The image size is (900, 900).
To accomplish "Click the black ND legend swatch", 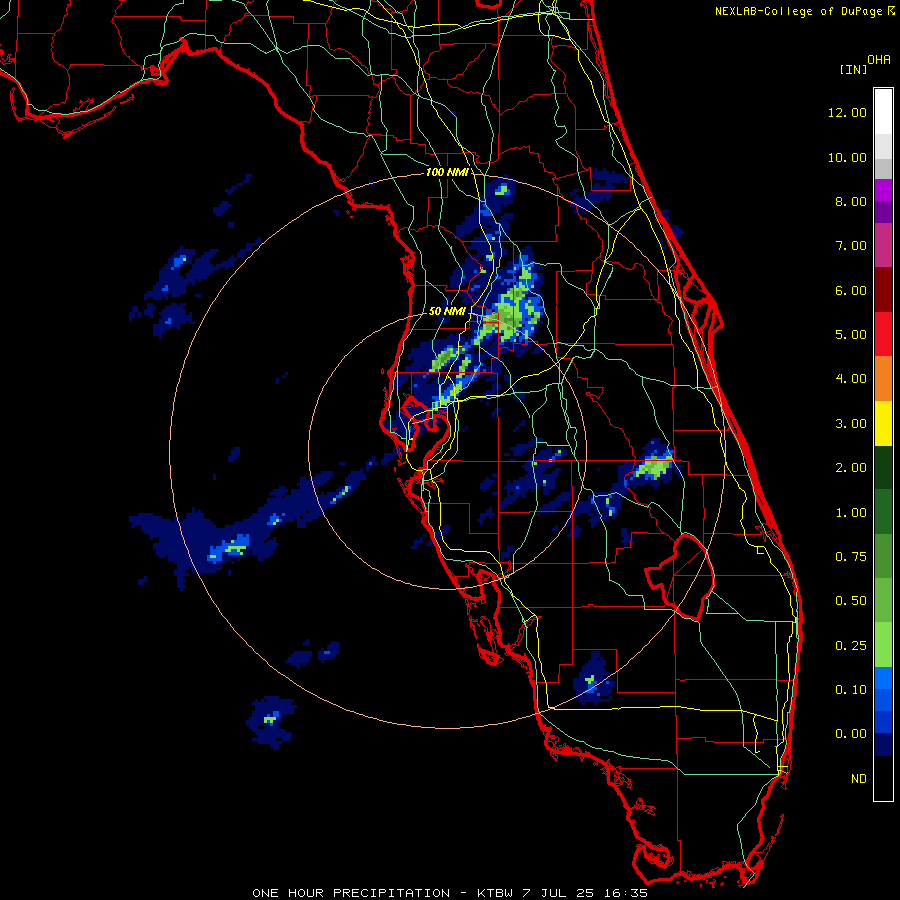I will click(883, 778).
